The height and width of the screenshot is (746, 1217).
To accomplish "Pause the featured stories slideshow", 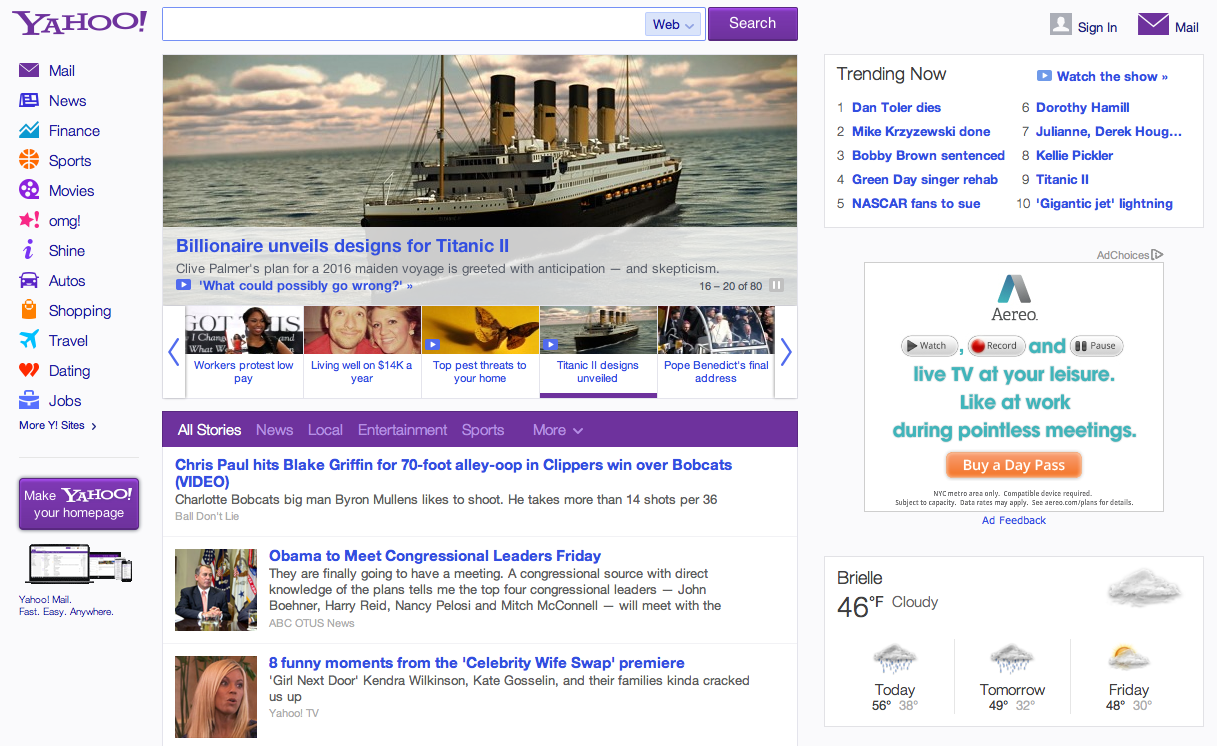I will click(x=777, y=286).
